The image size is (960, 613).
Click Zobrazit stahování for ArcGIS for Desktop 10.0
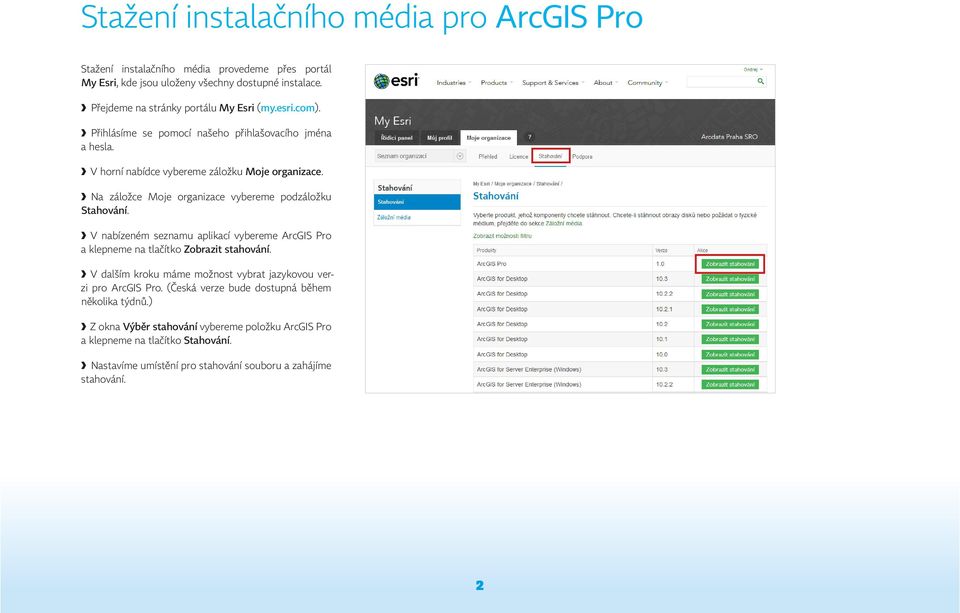pyautogui.click(x=730, y=355)
